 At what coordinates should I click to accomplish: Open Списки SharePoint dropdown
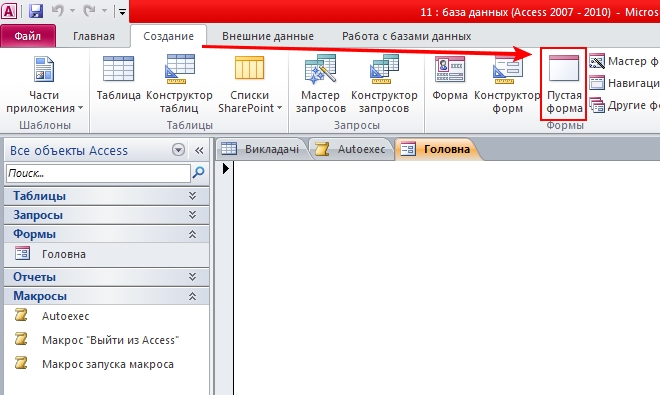point(250,85)
